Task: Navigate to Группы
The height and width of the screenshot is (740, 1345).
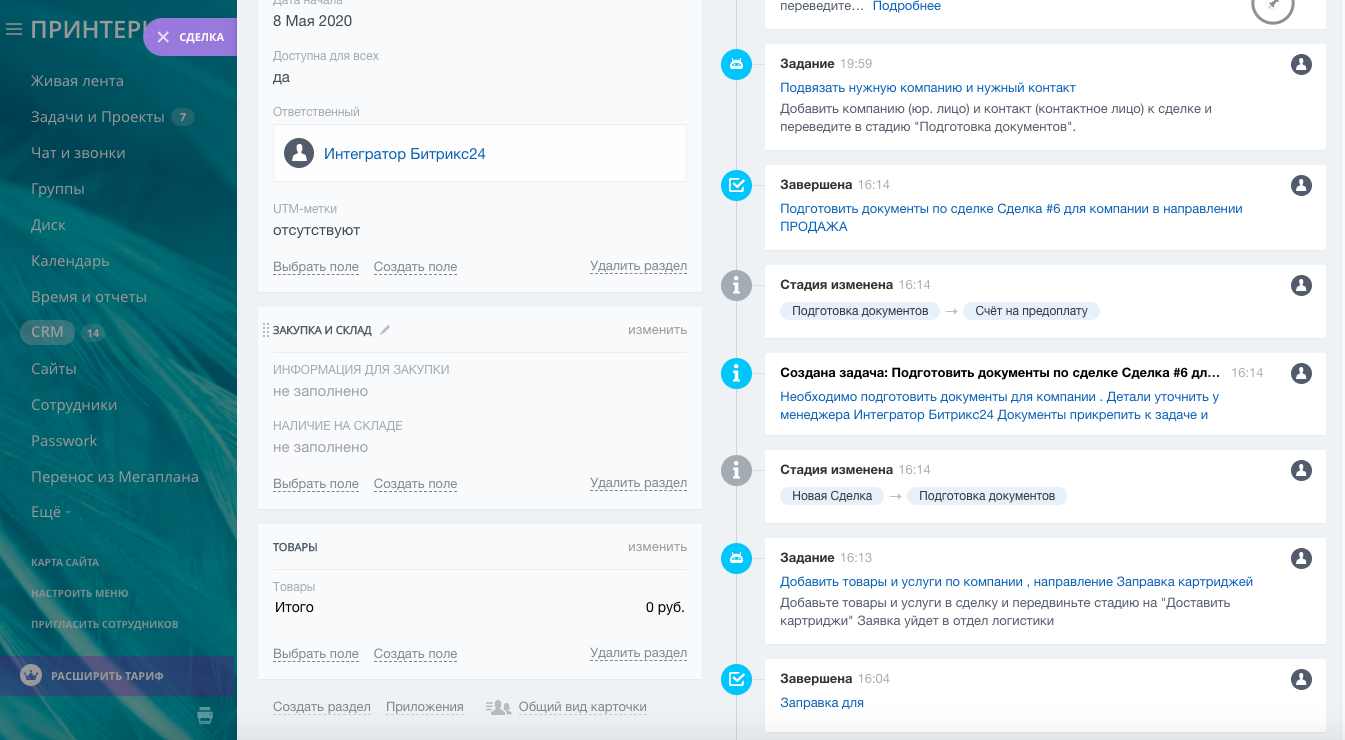Action: [58, 189]
